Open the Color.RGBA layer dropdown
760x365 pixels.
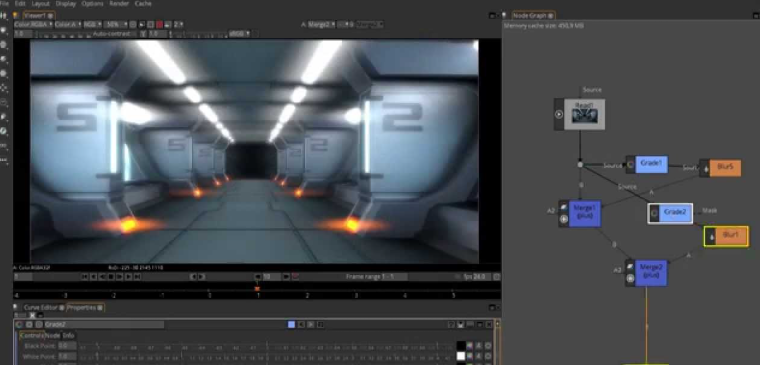coord(33,24)
